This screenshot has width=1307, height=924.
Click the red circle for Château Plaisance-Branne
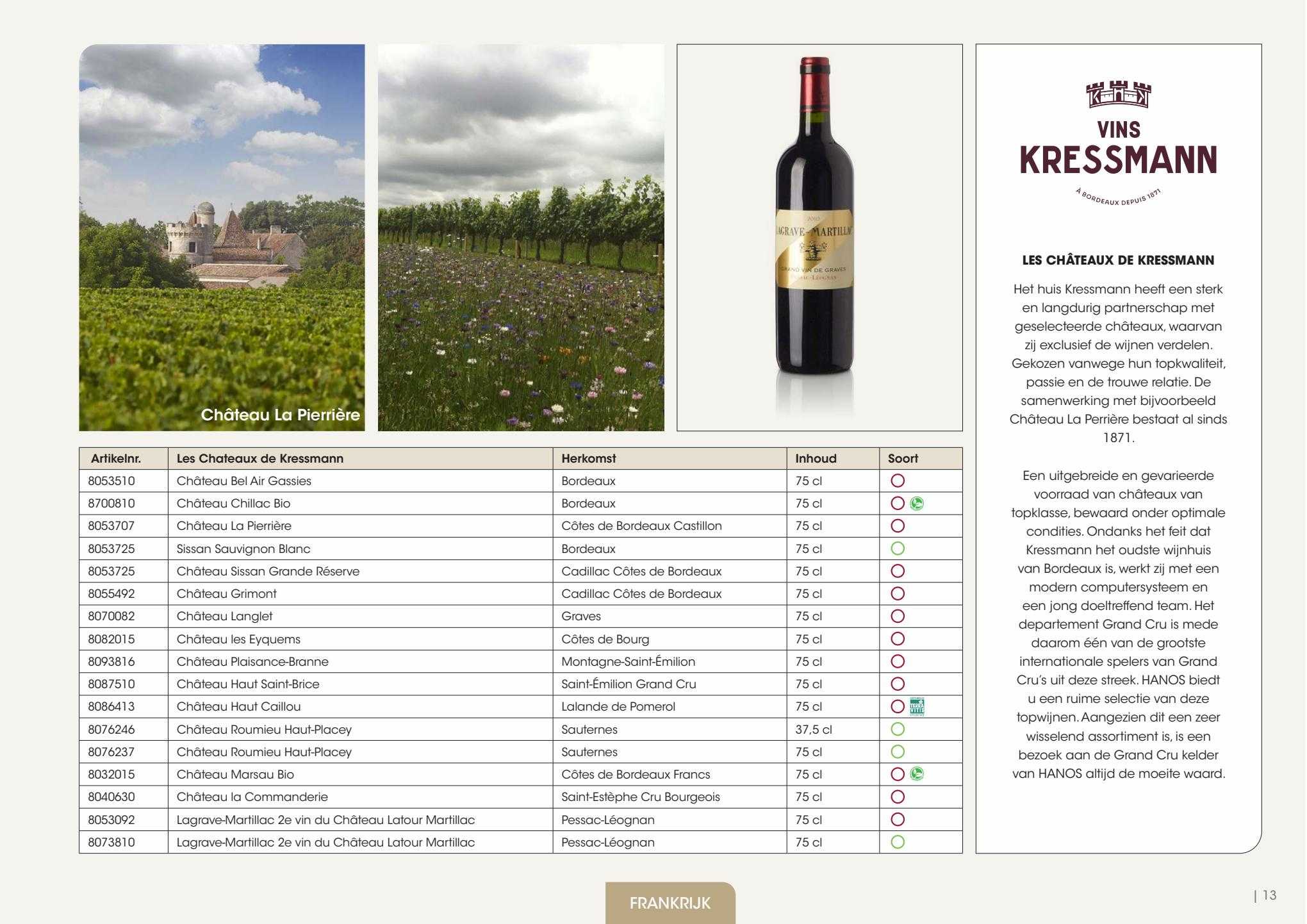click(x=898, y=661)
